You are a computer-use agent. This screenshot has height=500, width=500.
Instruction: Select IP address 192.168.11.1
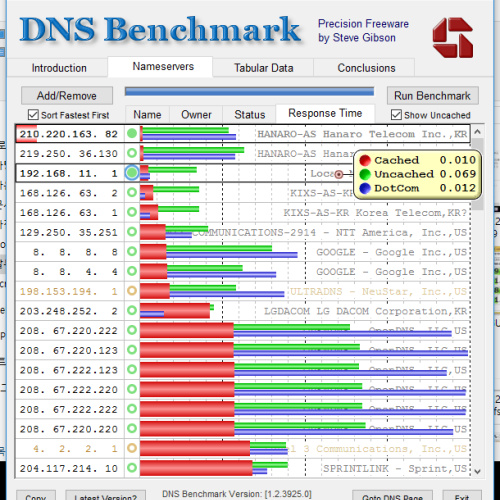point(69,173)
